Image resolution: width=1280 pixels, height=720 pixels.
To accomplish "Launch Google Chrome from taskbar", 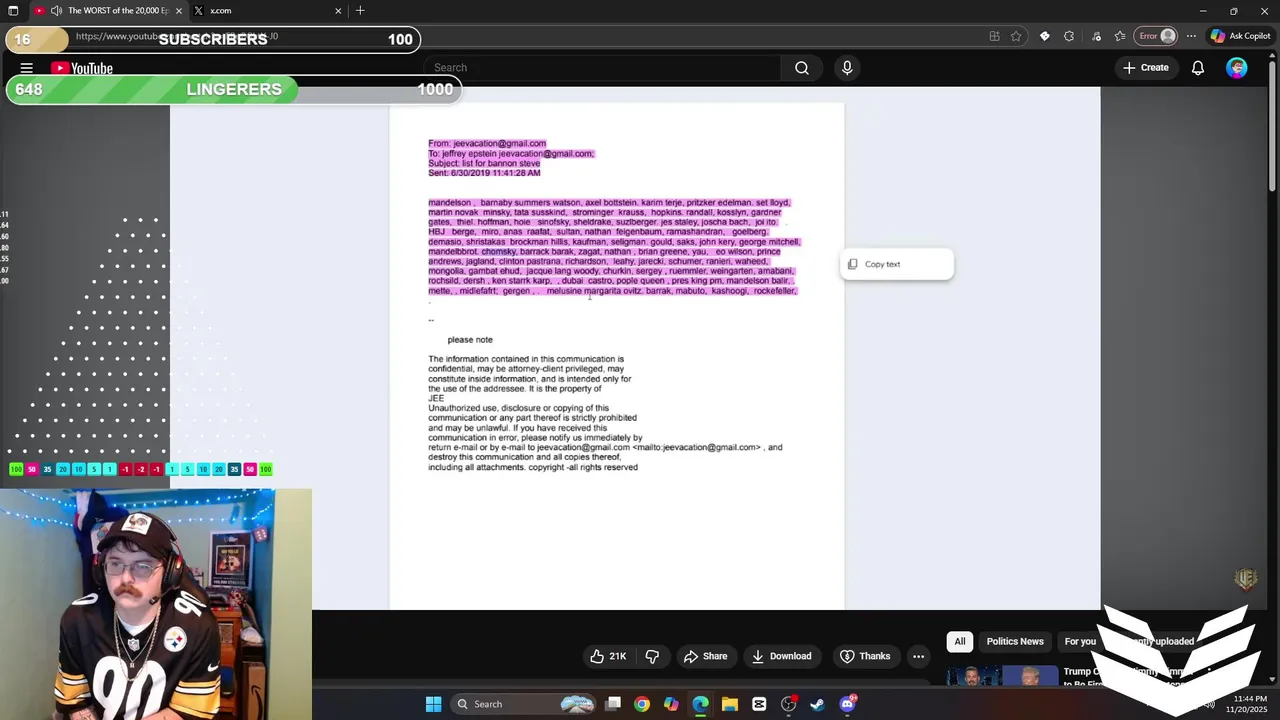I will pyautogui.click(x=642, y=704).
